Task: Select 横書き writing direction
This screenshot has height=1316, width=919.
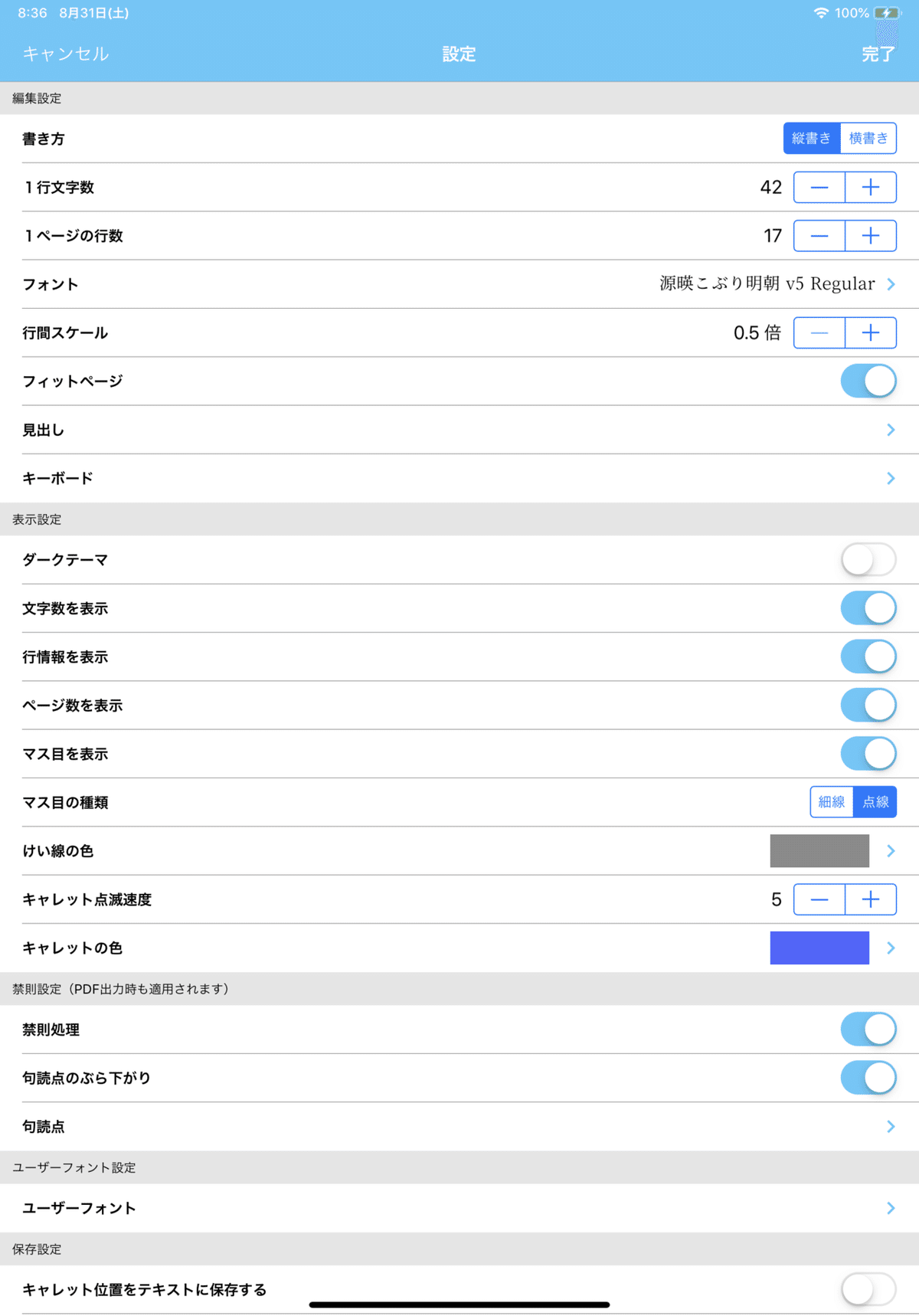Action: [x=868, y=139]
